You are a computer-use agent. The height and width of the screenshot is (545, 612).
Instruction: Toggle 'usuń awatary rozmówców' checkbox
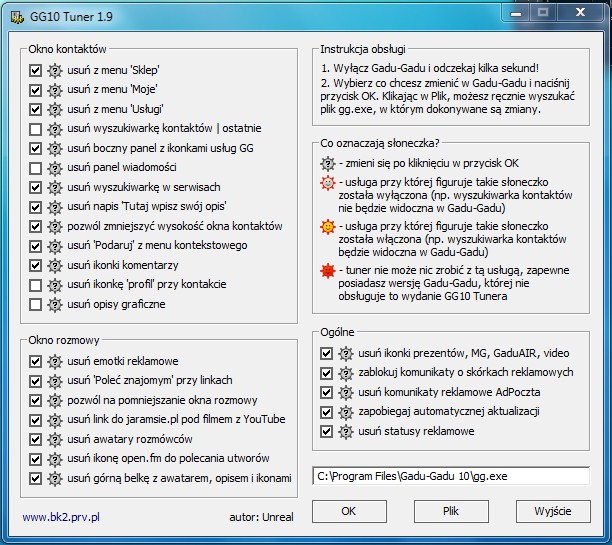[35, 440]
